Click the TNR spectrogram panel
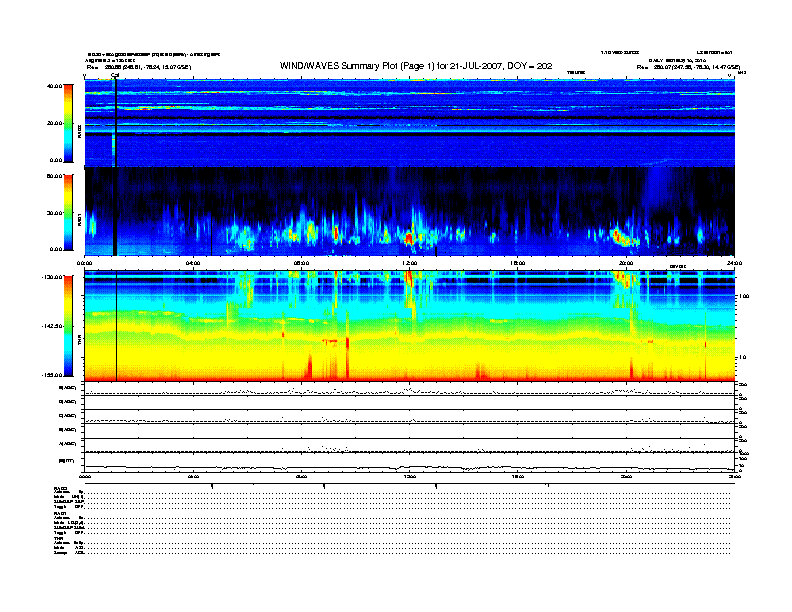The width and height of the screenshot is (792, 612). (x=410, y=326)
